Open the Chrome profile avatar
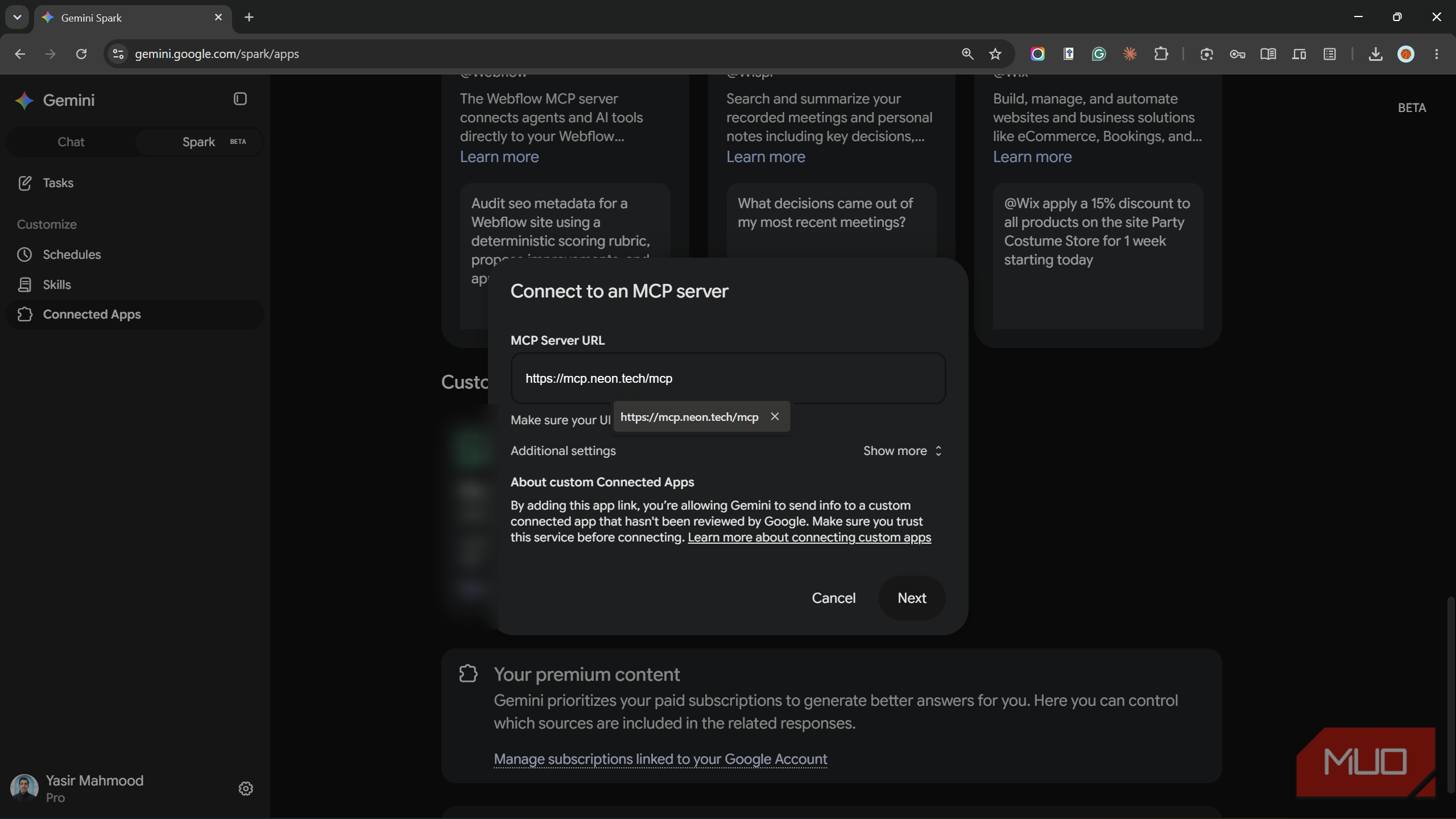Viewport: 1456px width, 819px height. pyautogui.click(x=1406, y=54)
